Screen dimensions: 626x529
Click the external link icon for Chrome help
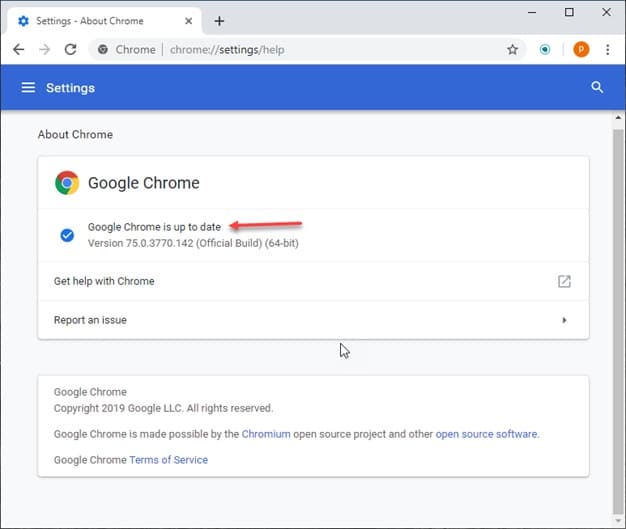tap(564, 281)
